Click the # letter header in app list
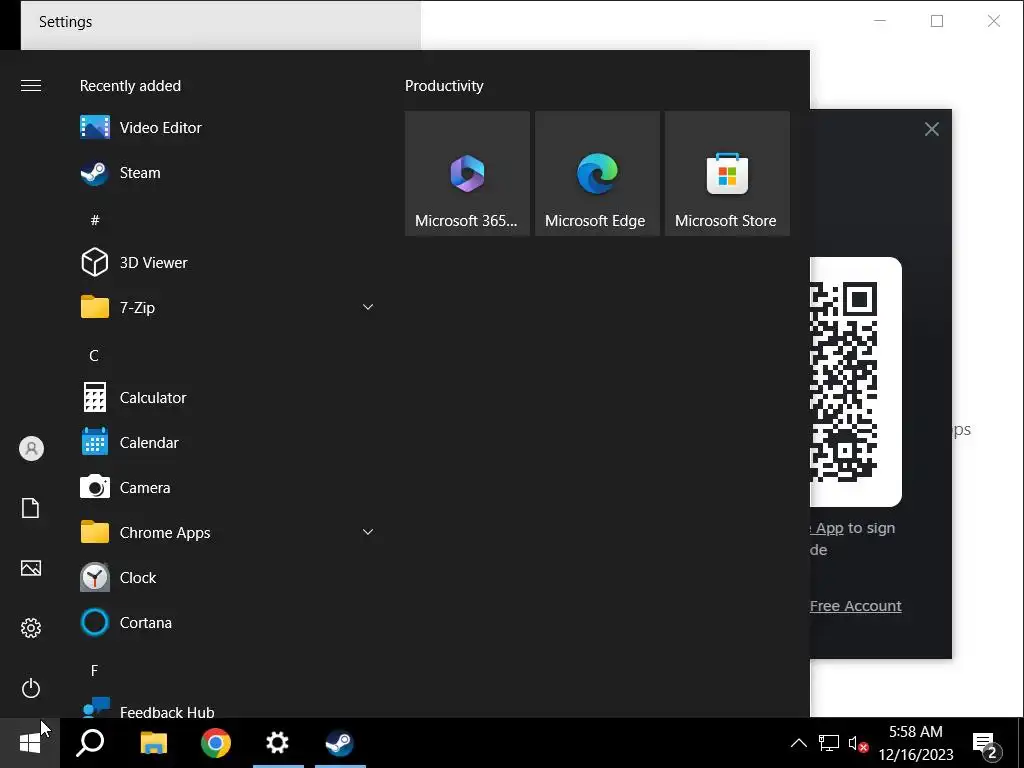 point(95,220)
